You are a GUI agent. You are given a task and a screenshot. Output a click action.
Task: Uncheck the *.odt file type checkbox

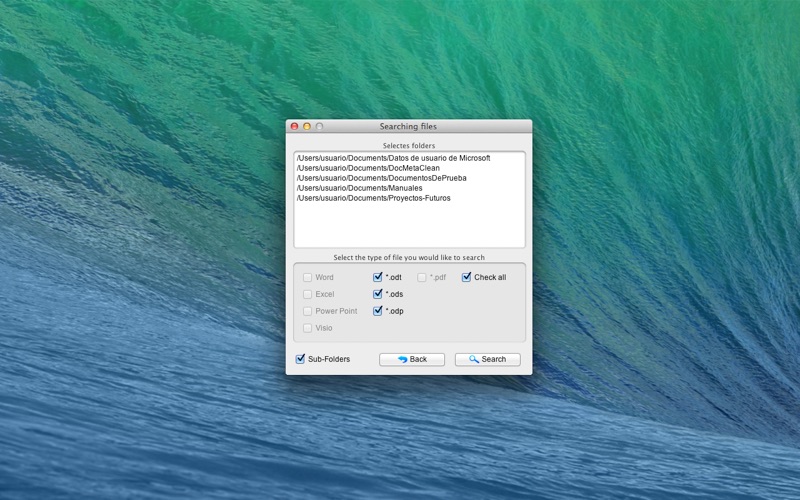378,277
